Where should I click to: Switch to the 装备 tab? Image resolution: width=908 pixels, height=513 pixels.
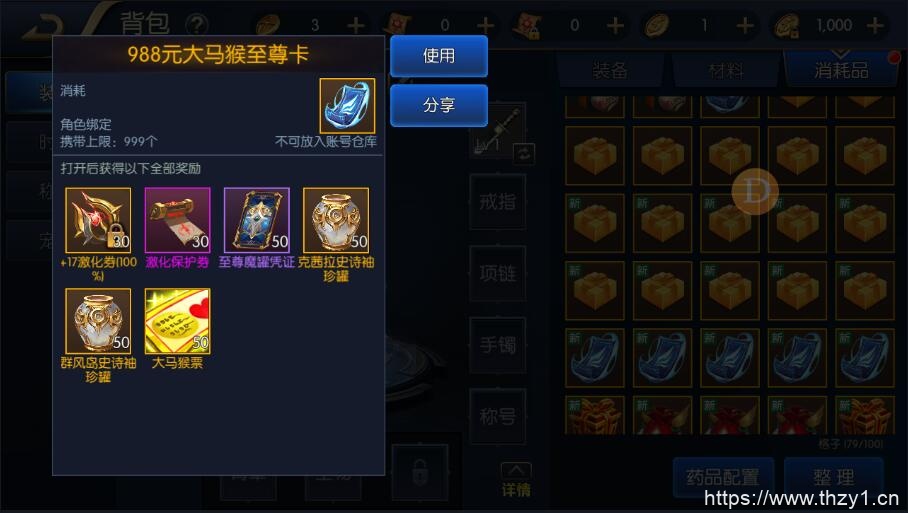point(610,71)
